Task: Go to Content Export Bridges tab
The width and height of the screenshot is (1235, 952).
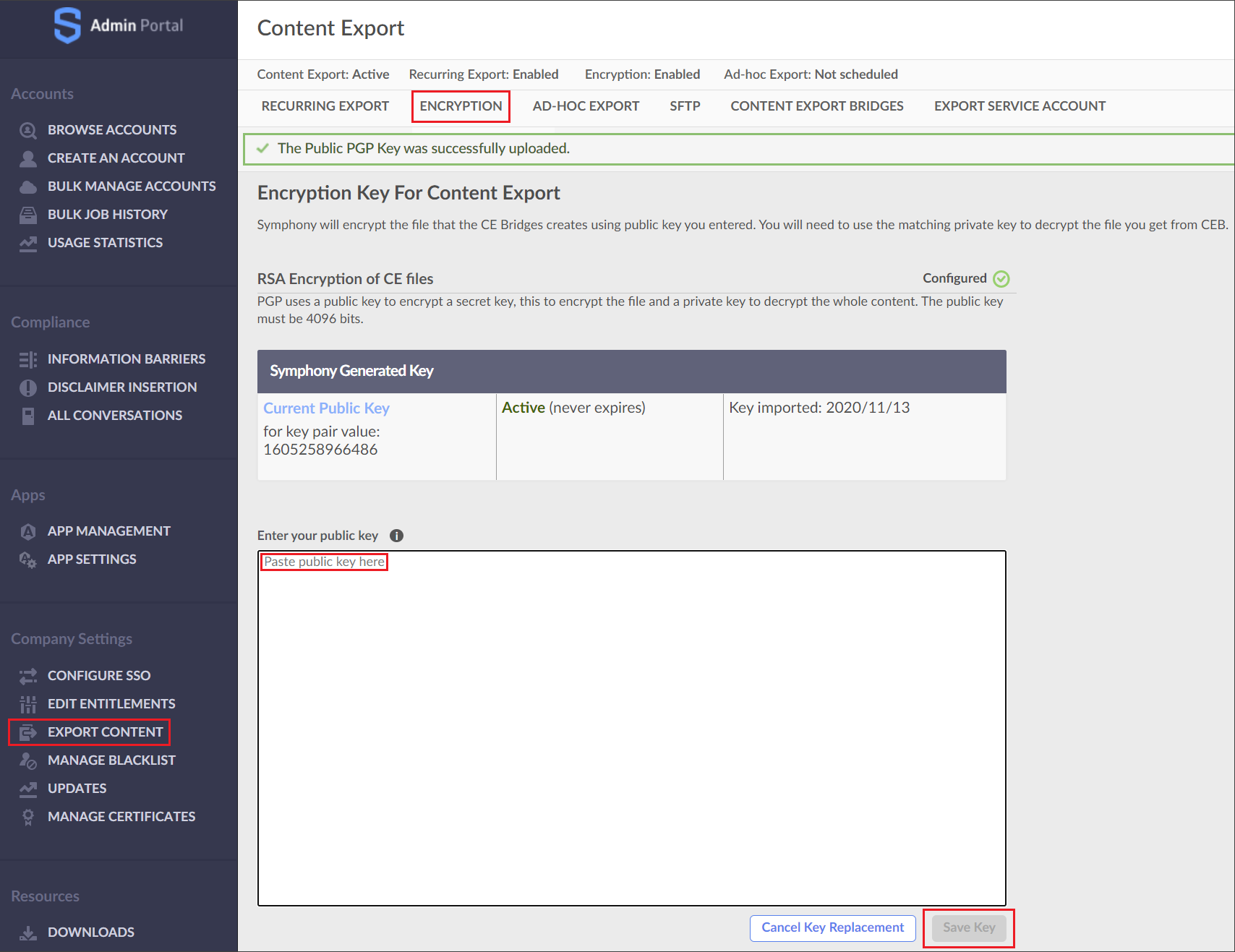Action: pos(817,106)
